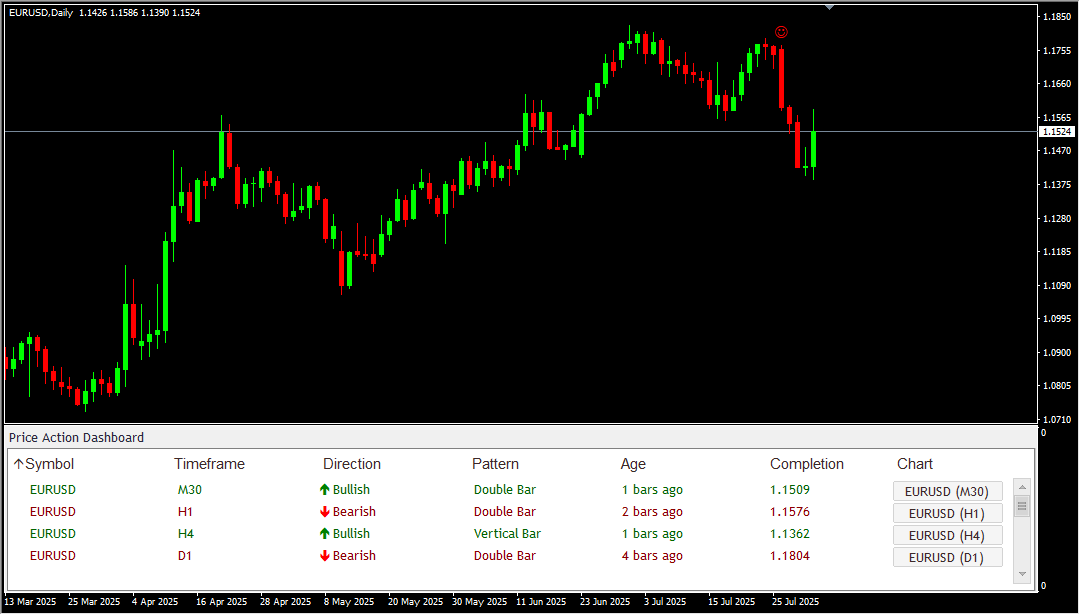The width and height of the screenshot is (1080, 615).
Task: Click the dashboard scrollbar up arrow
Action: pyautogui.click(x=1022, y=486)
